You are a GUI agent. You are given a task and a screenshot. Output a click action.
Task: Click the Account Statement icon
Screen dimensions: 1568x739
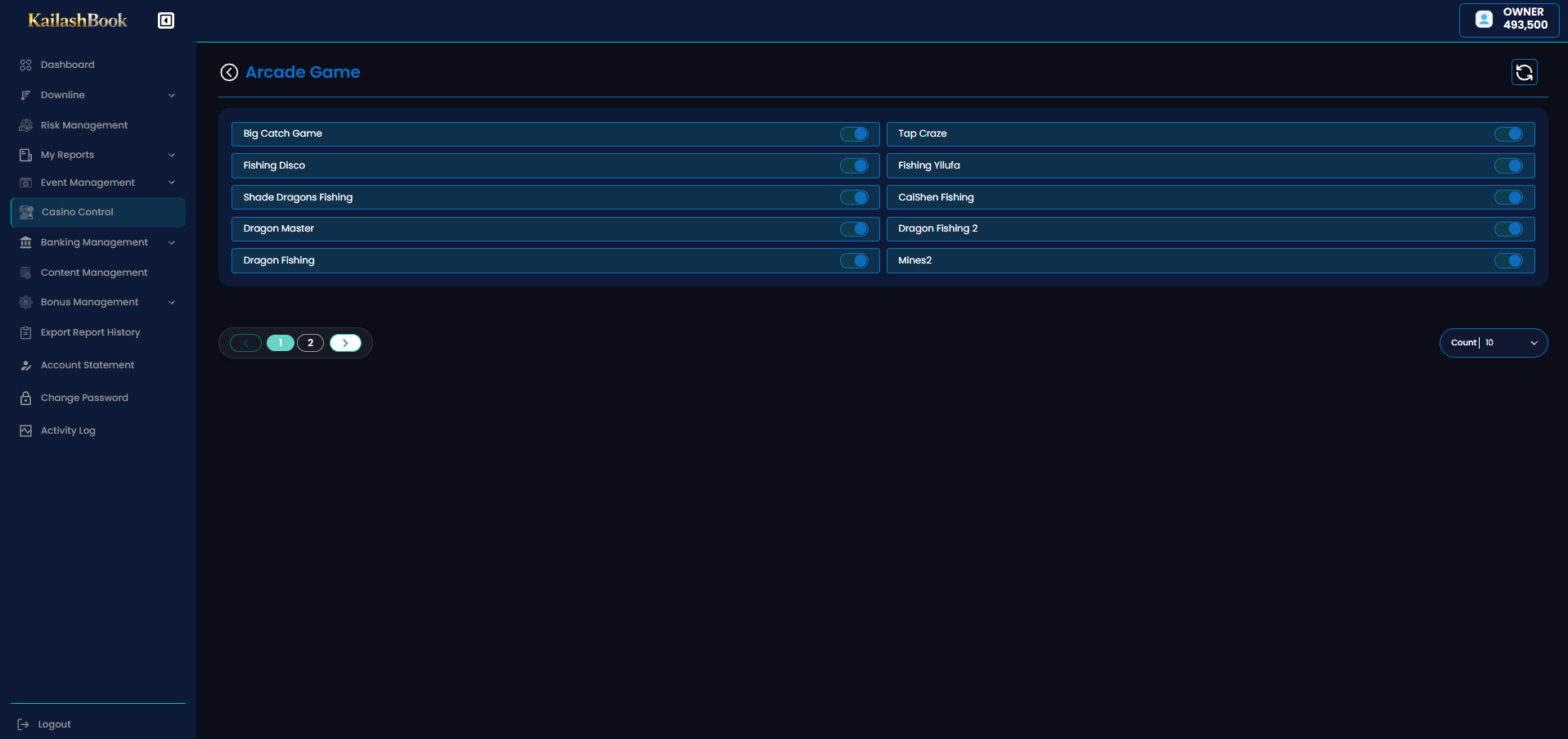point(26,365)
